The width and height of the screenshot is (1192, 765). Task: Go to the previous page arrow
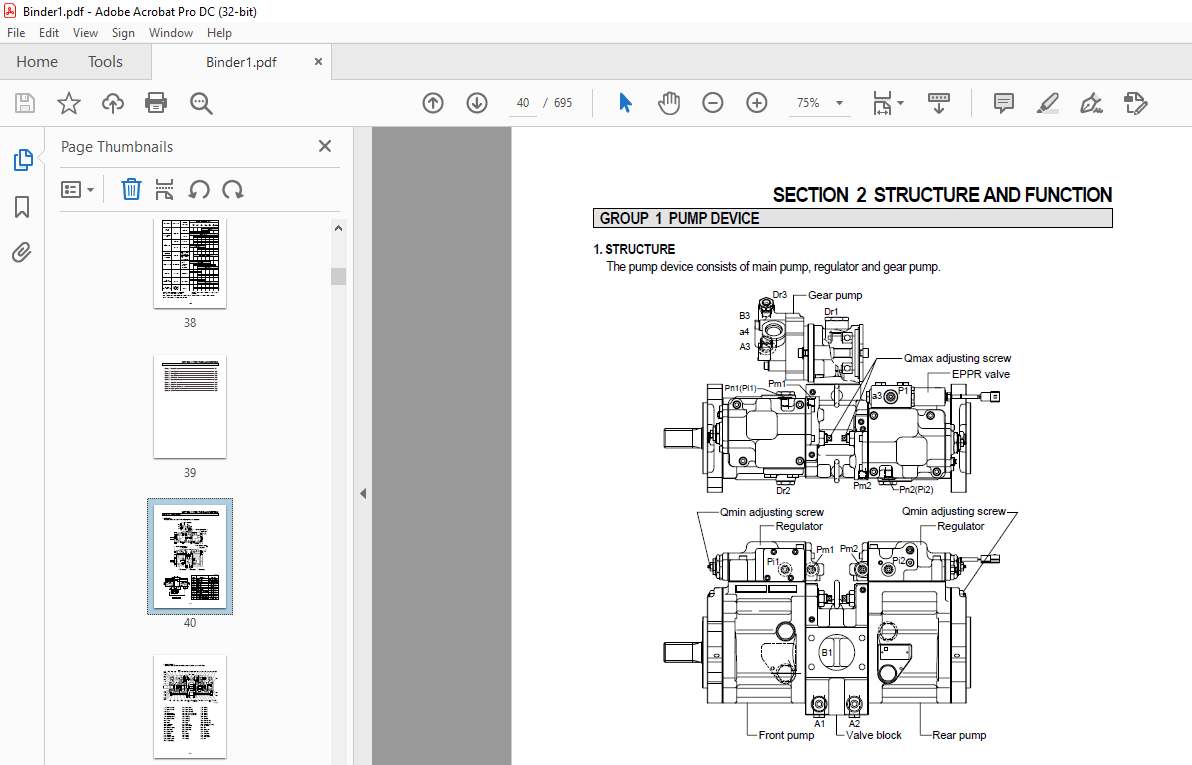point(433,103)
